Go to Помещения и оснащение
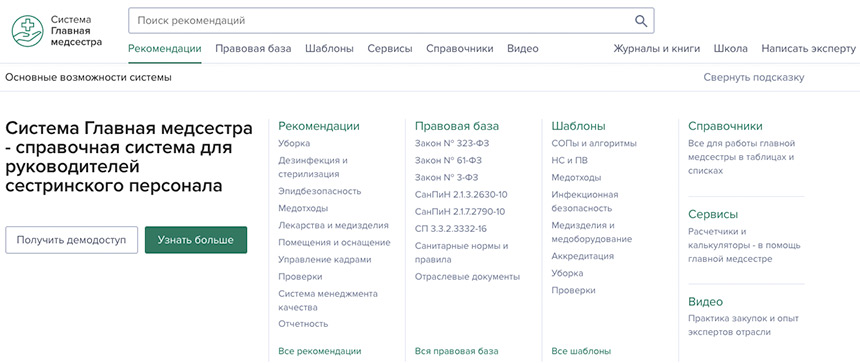 tap(334, 242)
